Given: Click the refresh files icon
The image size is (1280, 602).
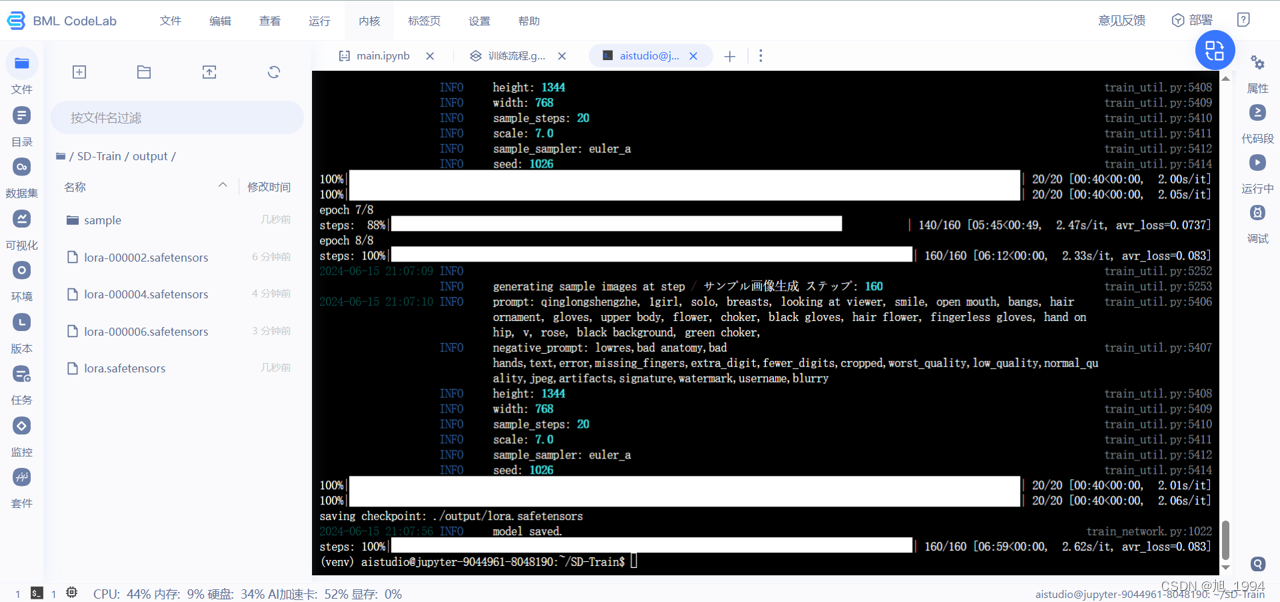Looking at the screenshot, I should [272, 71].
